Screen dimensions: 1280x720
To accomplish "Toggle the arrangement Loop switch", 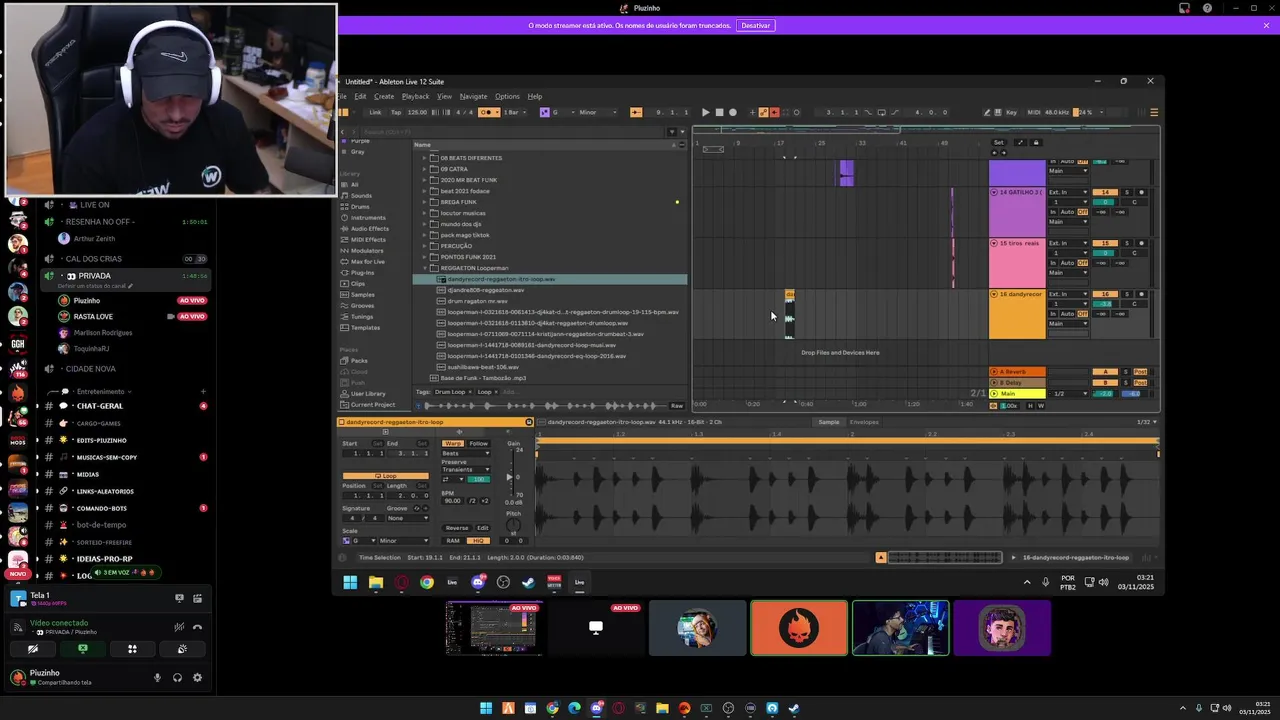I will click(x=881, y=112).
